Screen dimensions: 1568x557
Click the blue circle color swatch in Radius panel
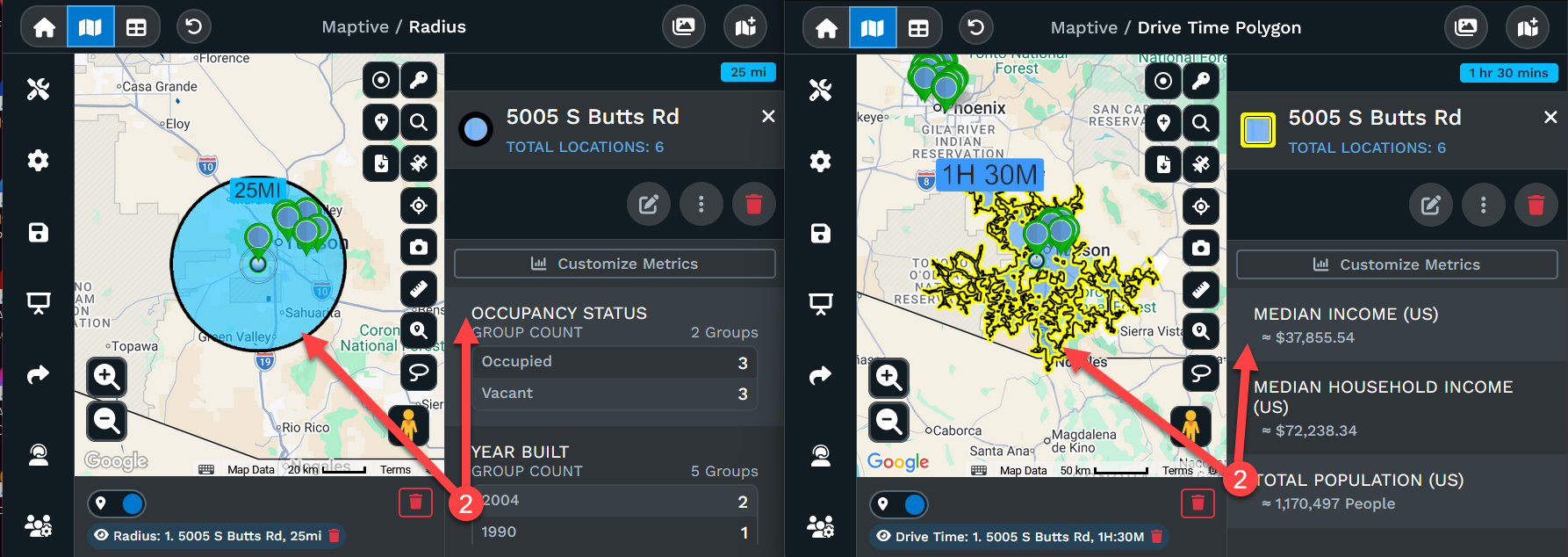476,130
